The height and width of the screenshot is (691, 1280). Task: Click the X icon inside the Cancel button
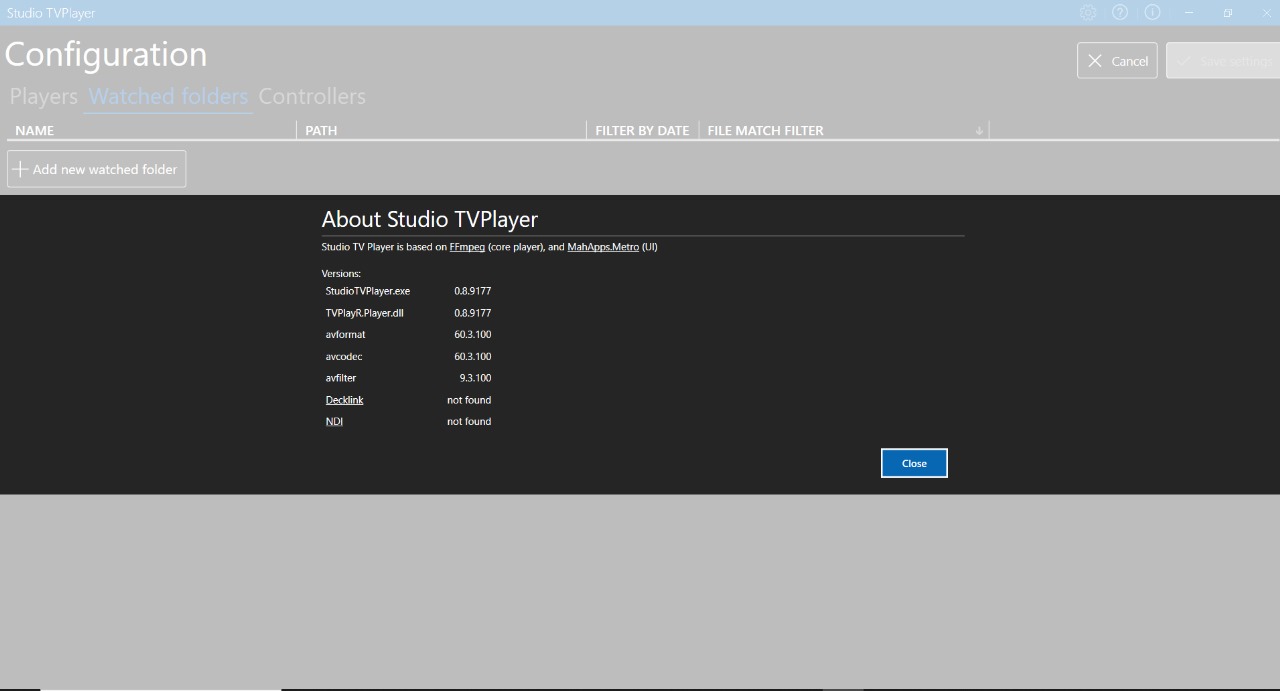coord(1095,60)
